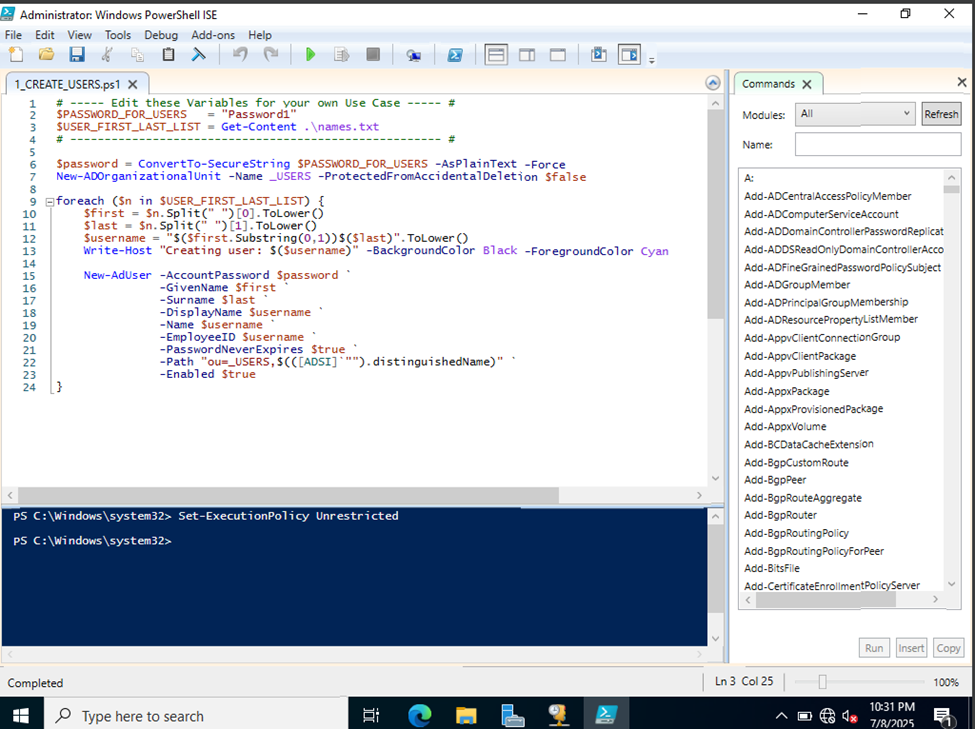The height and width of the screenshot is (729, 975).
Task: Copy selection using toolbar copy icon
Action: (137, 55)
